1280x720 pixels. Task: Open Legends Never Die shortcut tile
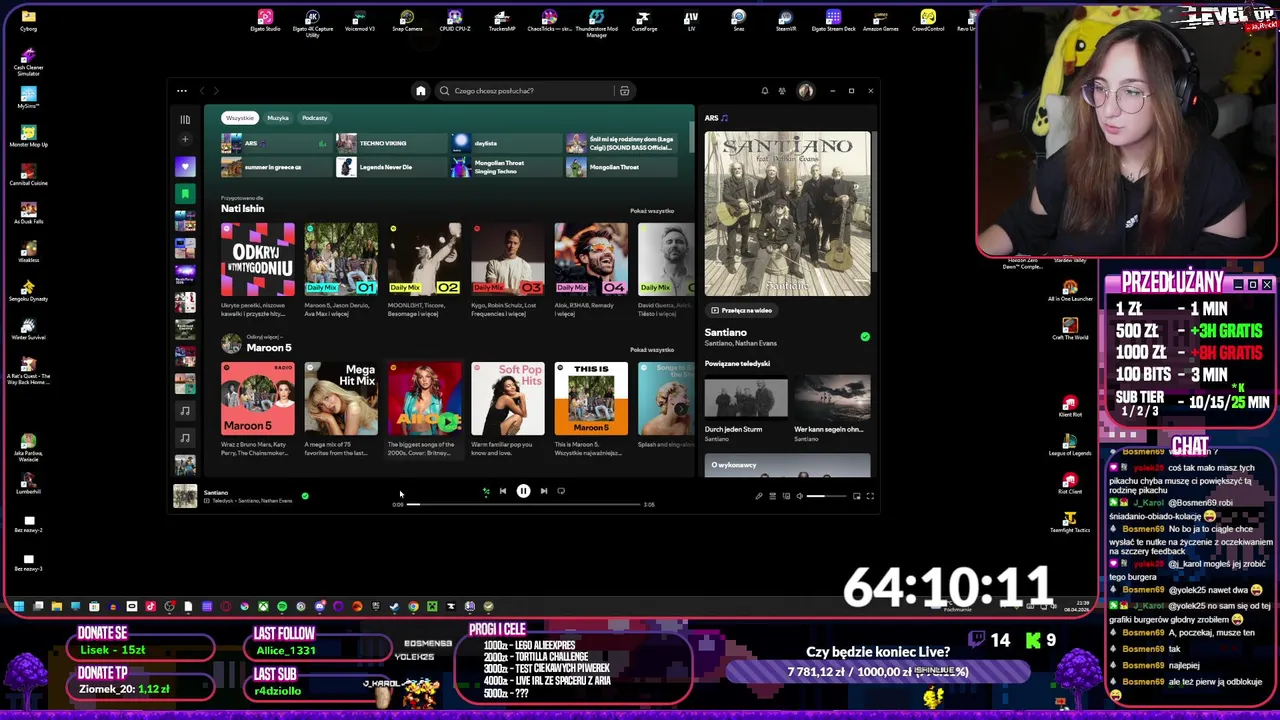(391, 167)
